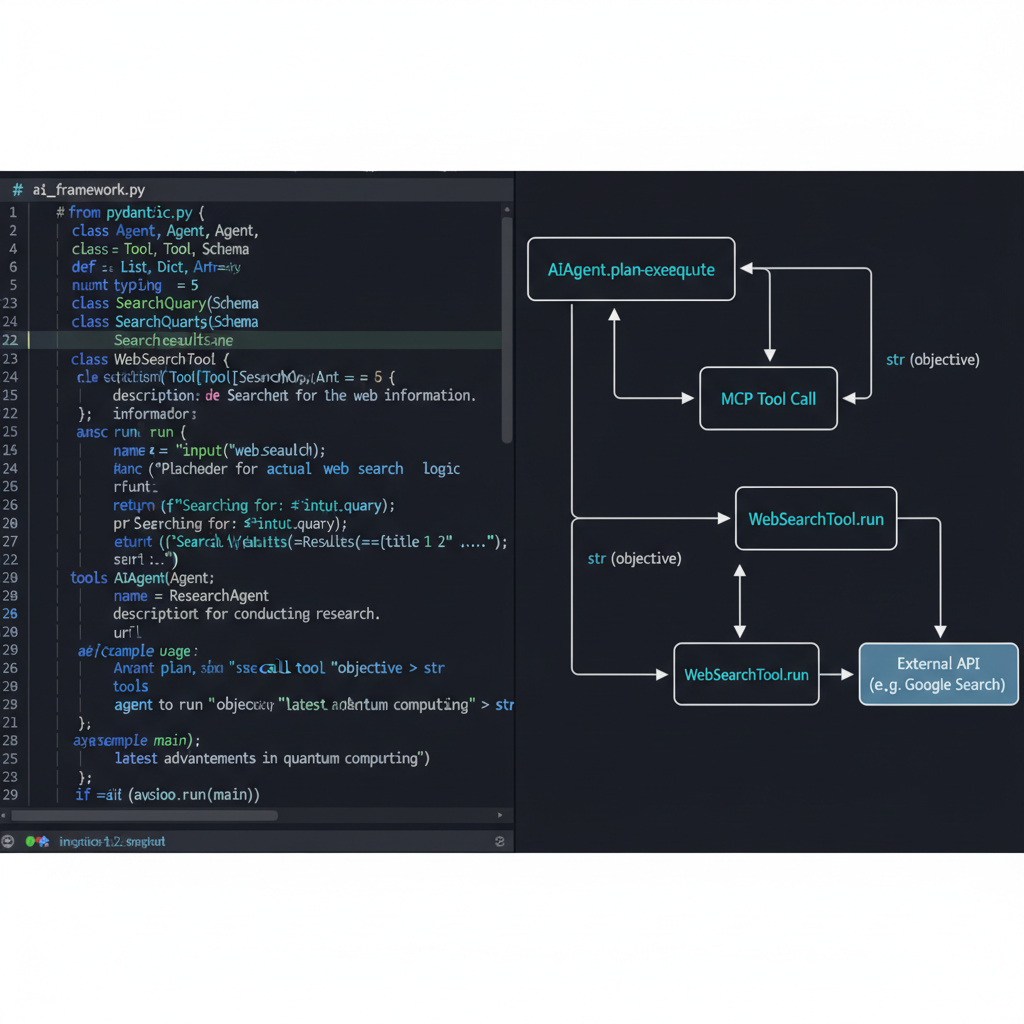The width and height of the screenshot is (1024, 1024).
Task: Click the line 'ansc run run ('
Action: (131, 432)
